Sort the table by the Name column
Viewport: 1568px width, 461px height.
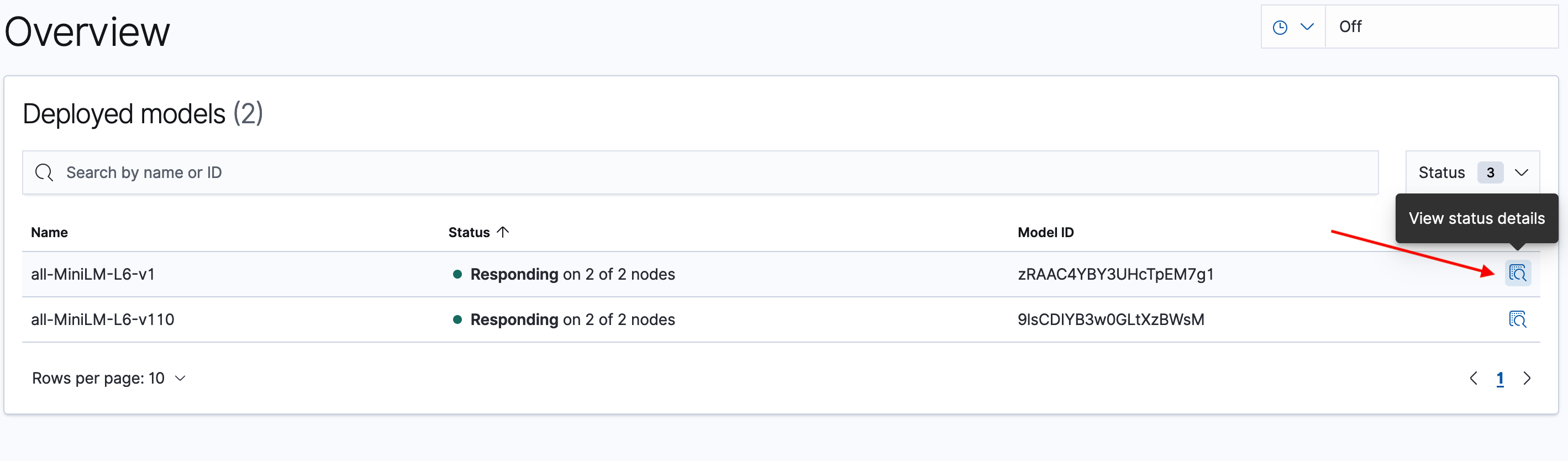pos(49,232)
